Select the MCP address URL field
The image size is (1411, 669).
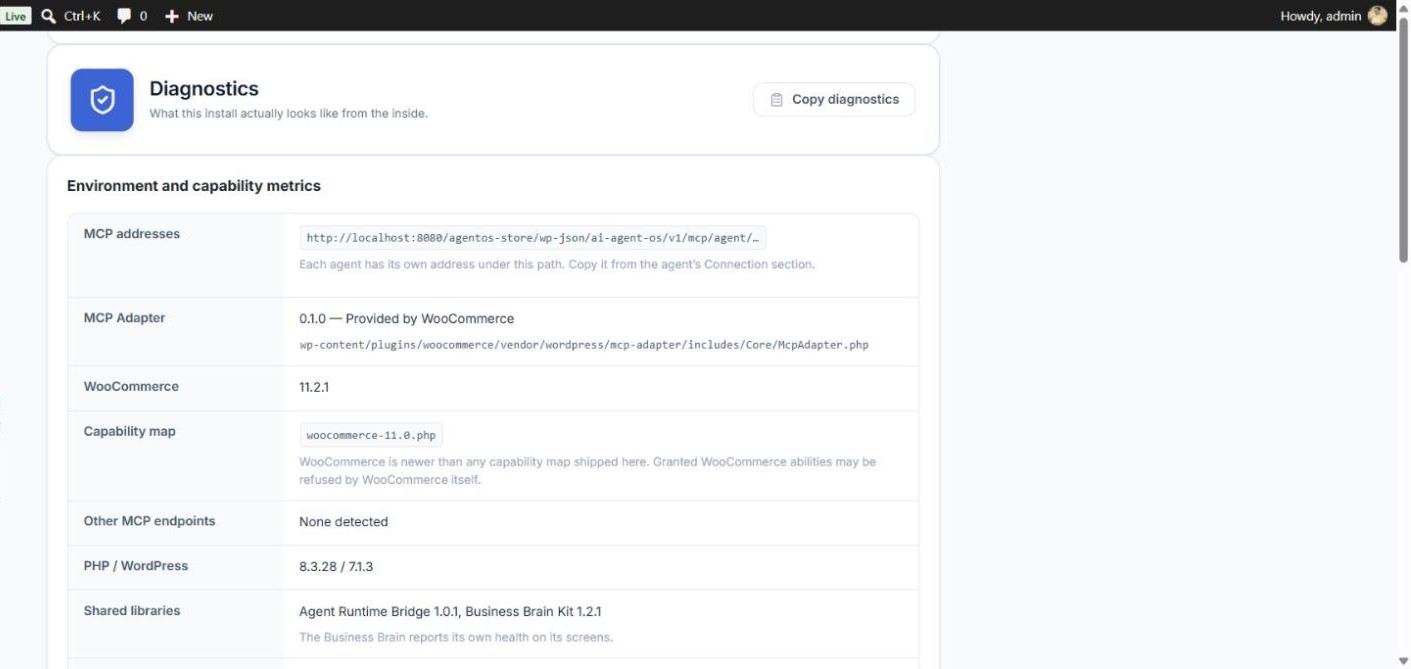(x=533, y=238)
